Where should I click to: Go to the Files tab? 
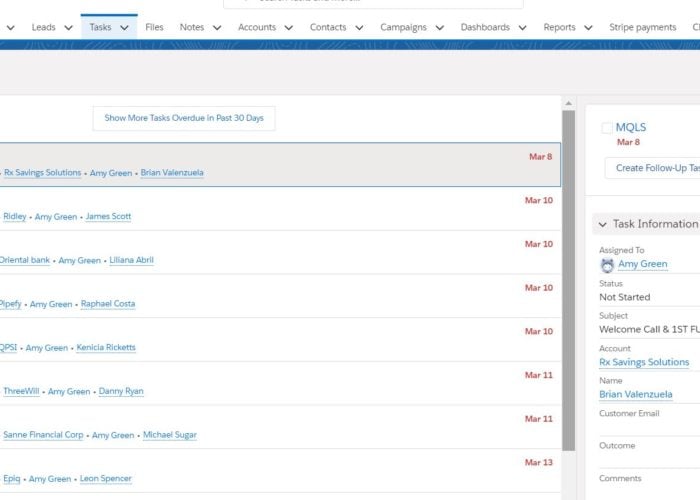pyautogui.click(x=154, y=27)
